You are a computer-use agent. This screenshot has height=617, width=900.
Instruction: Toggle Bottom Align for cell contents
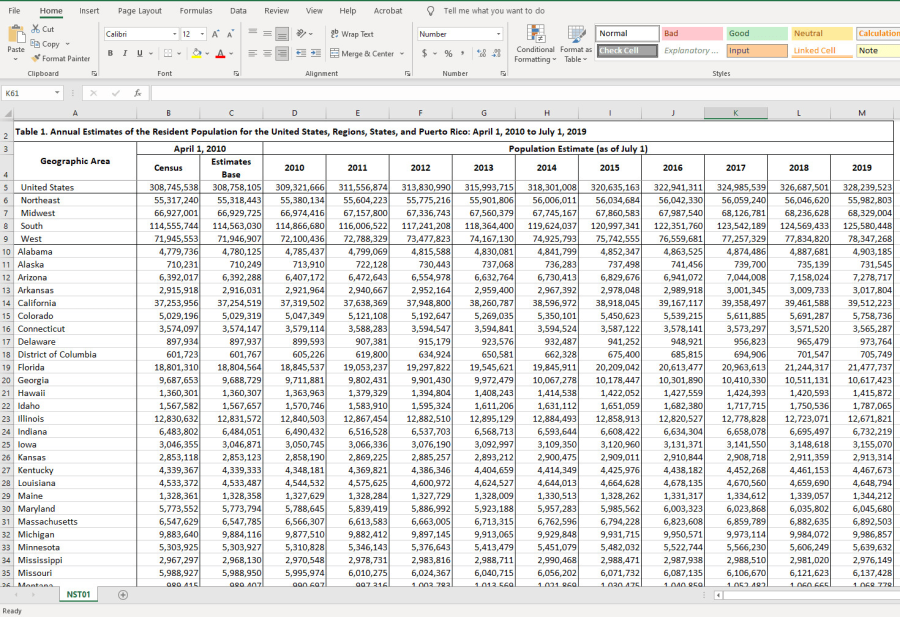282,33
